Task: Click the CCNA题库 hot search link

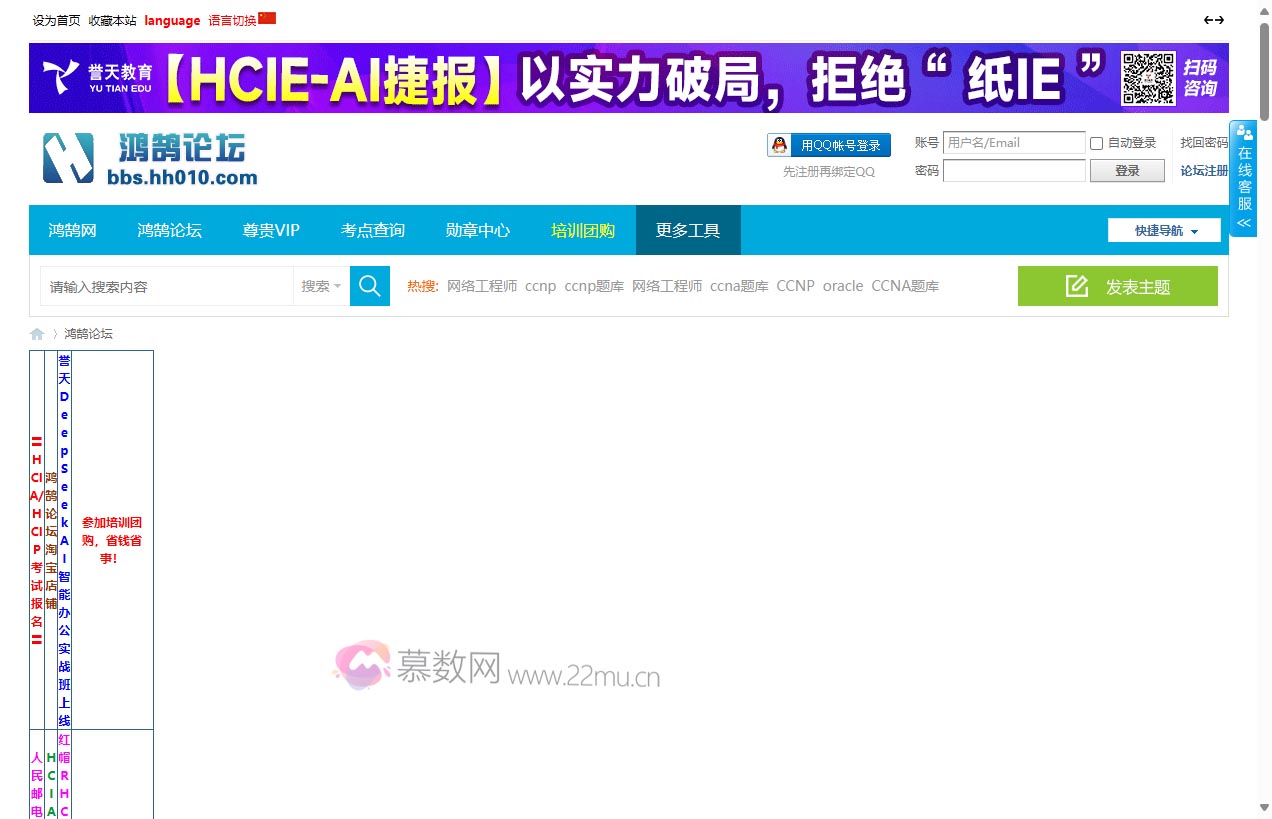Action: [x=905, y=286]
